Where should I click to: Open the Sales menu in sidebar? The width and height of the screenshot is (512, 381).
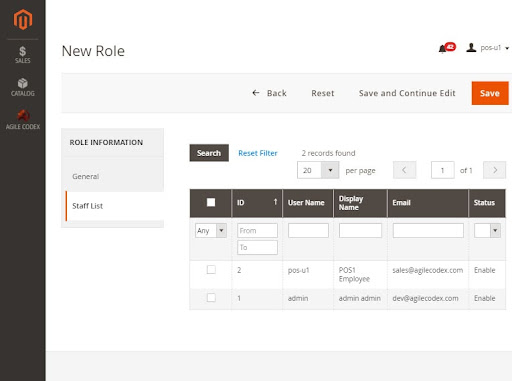[x=23, y=55]
